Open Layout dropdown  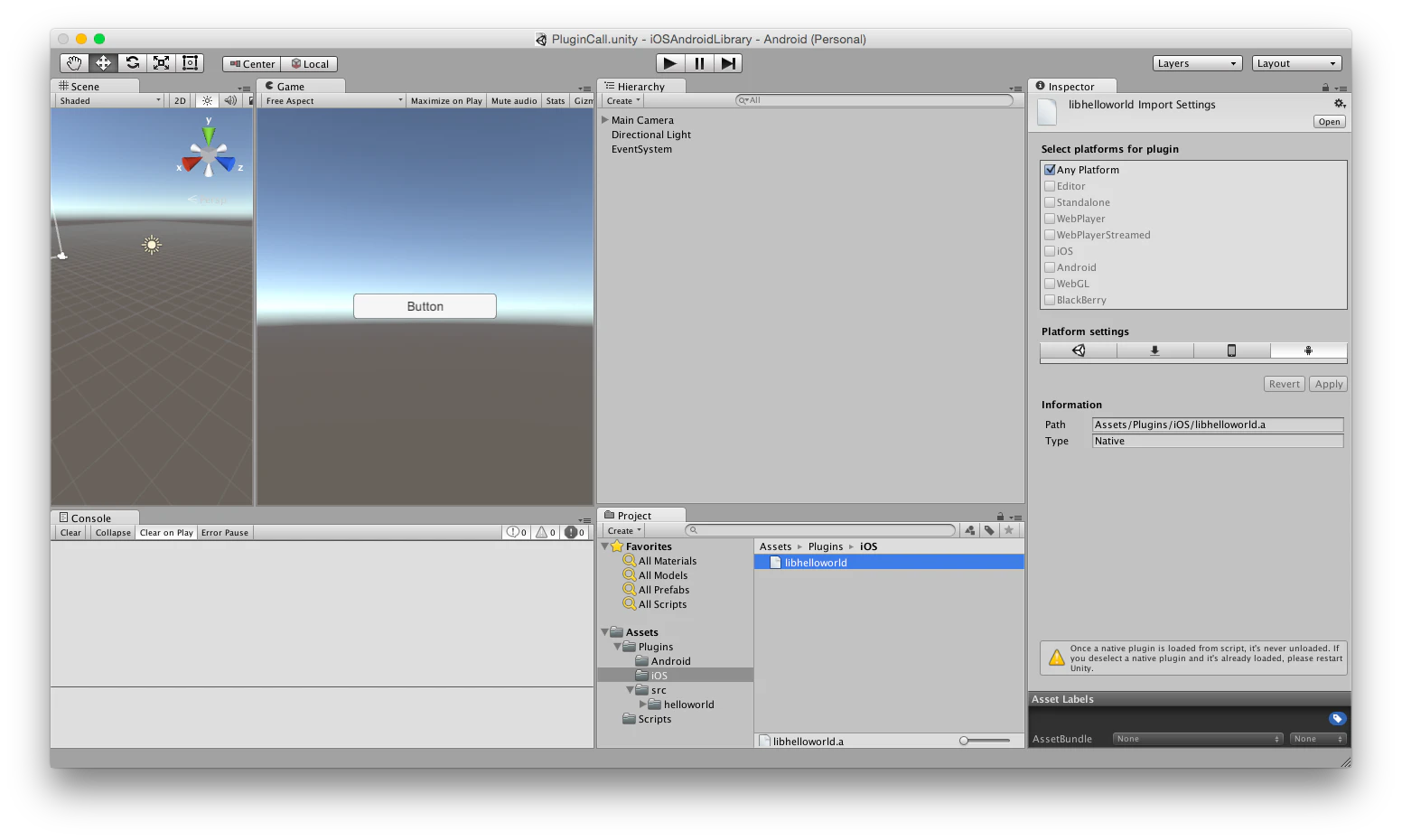1296,63
